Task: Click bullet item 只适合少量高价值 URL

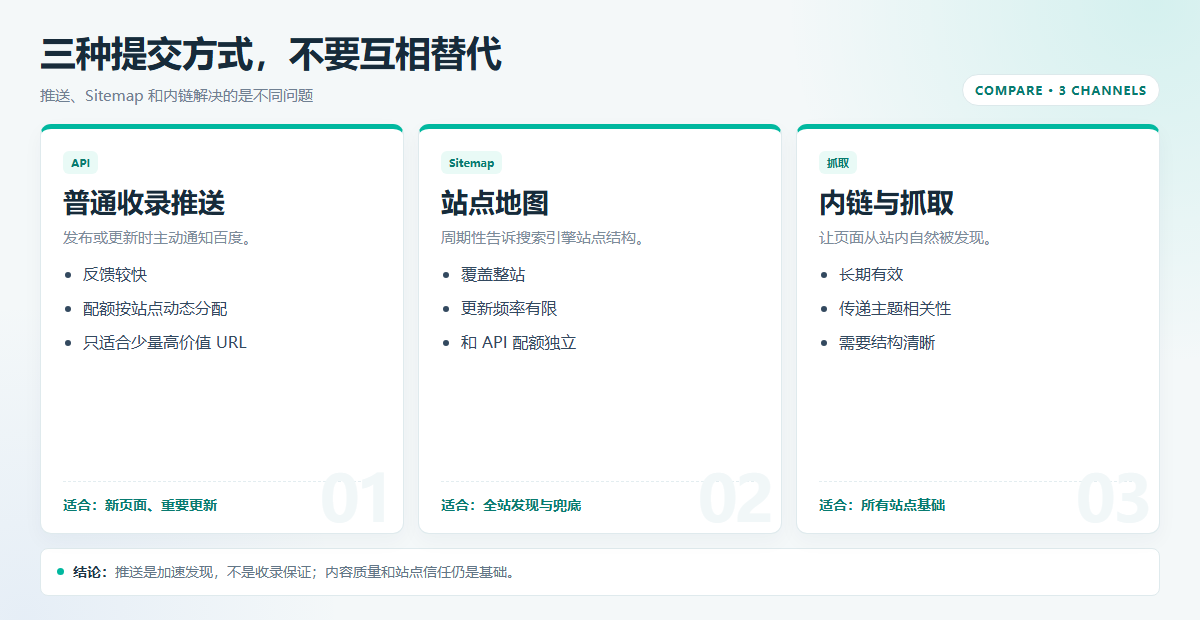Action: [164, 342]
